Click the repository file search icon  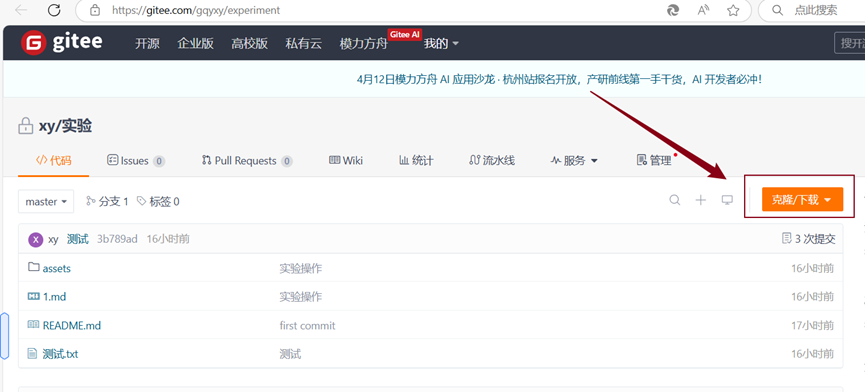(x=675, y=200)
